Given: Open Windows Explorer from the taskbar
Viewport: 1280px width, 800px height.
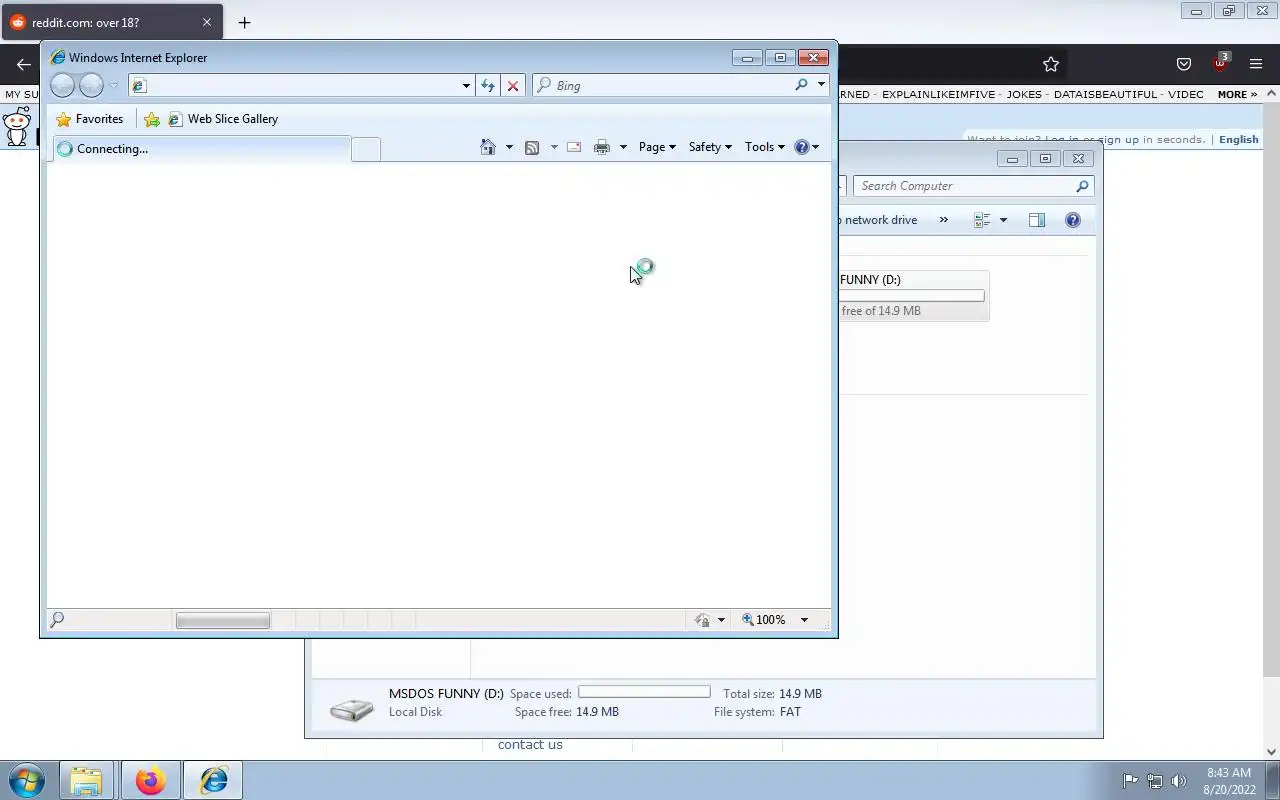Looking at the screenshot, I should tap(86, 780).
